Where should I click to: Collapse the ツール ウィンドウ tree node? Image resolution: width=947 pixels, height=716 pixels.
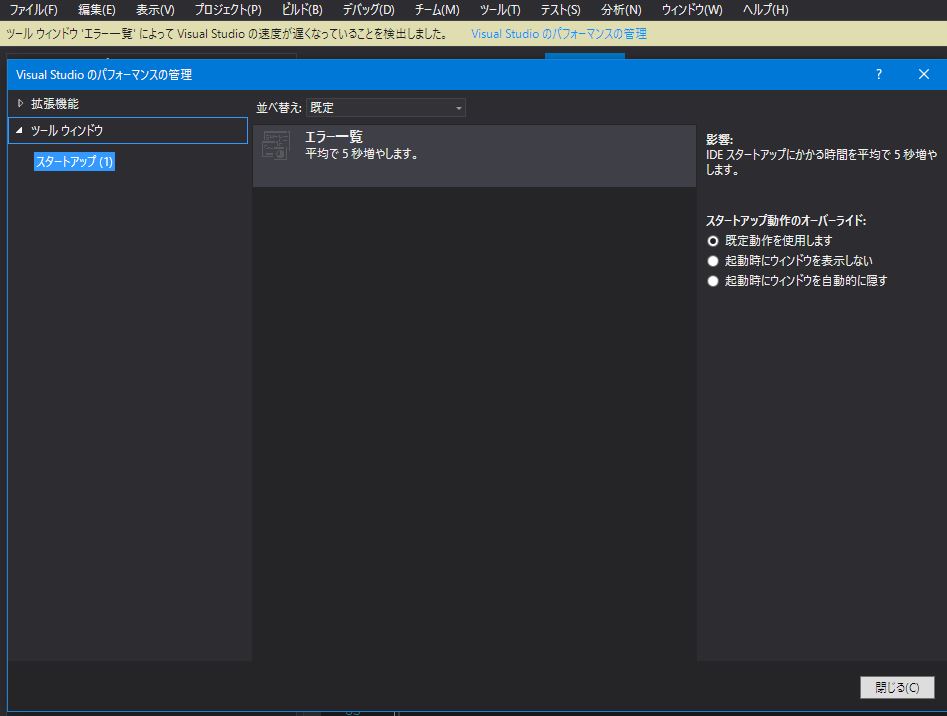[x=19, y=130]
